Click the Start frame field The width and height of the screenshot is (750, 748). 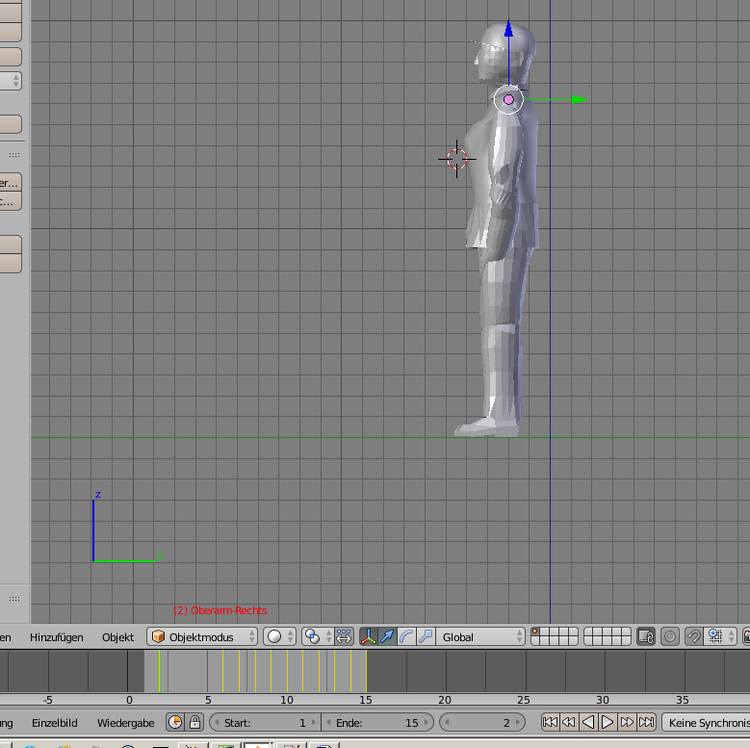265,722
